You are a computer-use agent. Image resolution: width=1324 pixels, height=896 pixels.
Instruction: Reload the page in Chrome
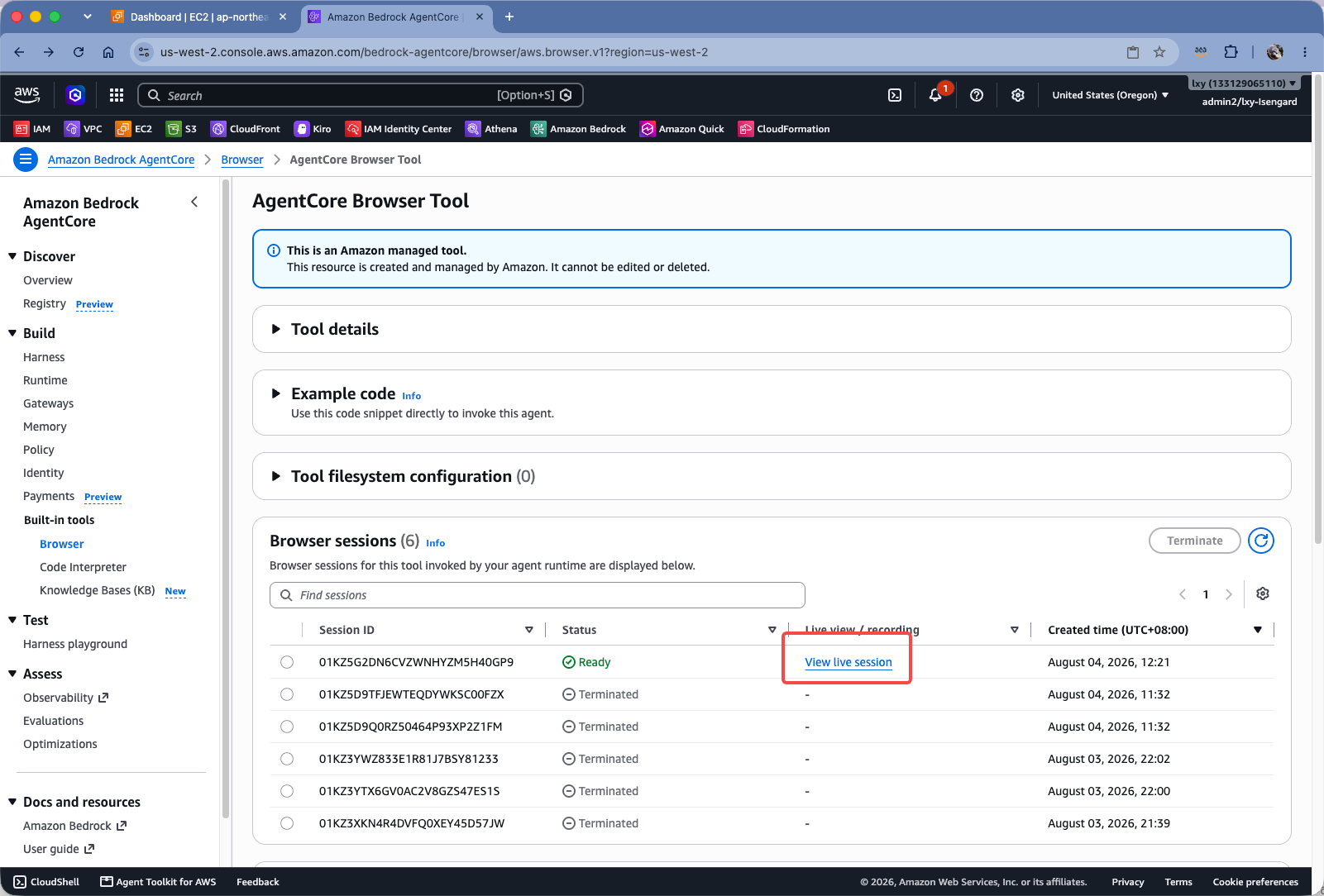(79, 52)
